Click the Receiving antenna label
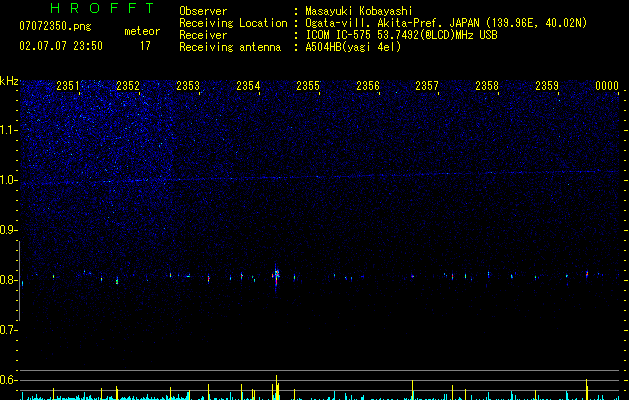Image resolution: width=629 pixels, height=400 pixels. 230,47
